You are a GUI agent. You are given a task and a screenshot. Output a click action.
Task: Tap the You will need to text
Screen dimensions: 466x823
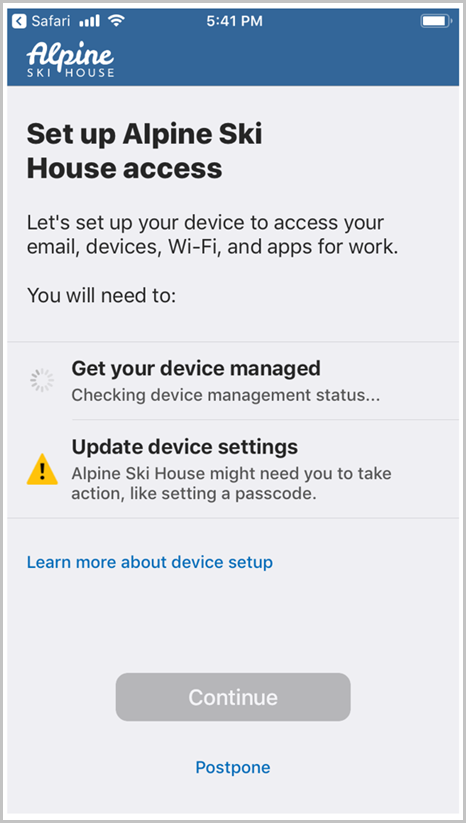tap(101, 295)
